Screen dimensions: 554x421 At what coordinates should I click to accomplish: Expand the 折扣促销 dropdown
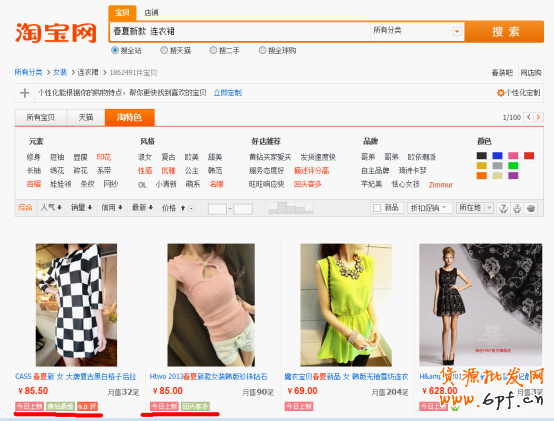tap(429, 208)
